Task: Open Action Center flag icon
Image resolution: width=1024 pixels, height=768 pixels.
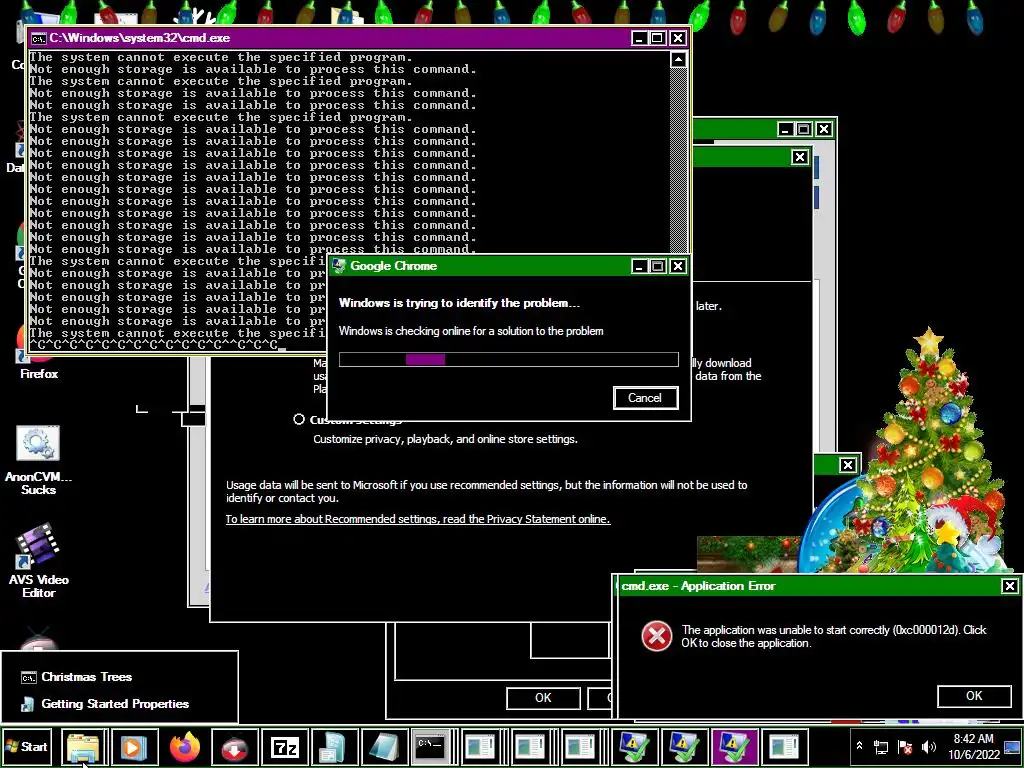Action: [x=905, y=746]
